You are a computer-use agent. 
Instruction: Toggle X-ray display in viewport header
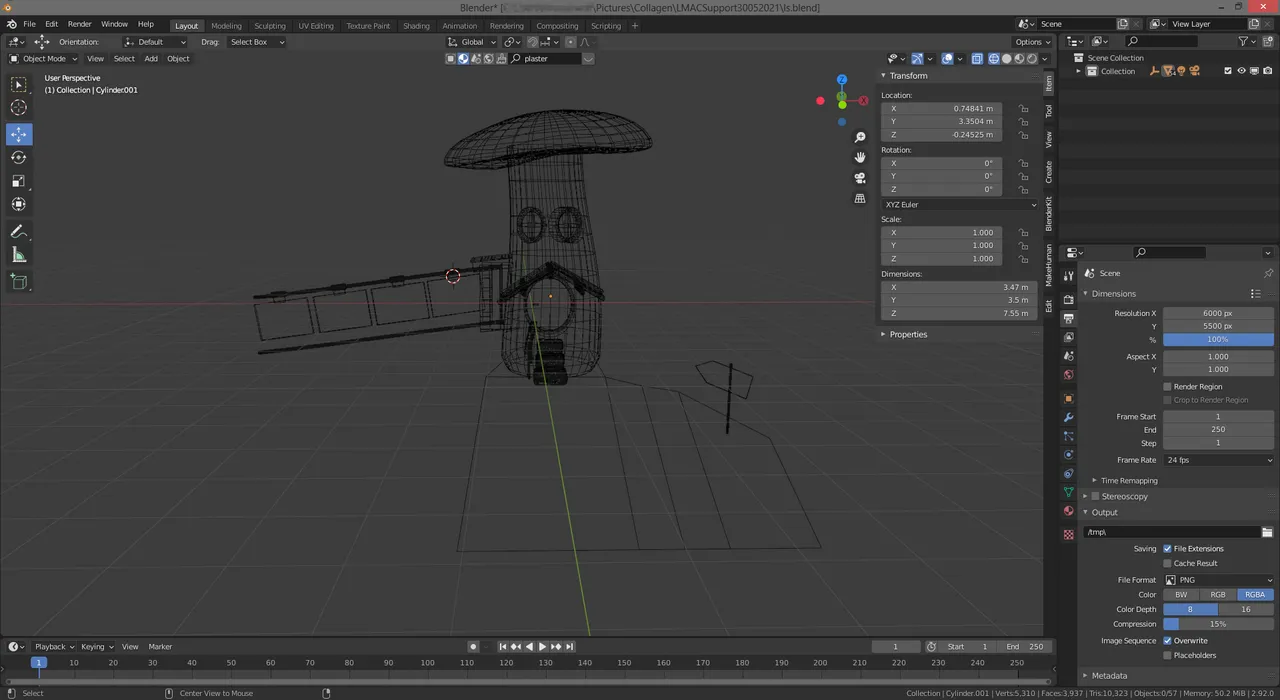[977, 58]
